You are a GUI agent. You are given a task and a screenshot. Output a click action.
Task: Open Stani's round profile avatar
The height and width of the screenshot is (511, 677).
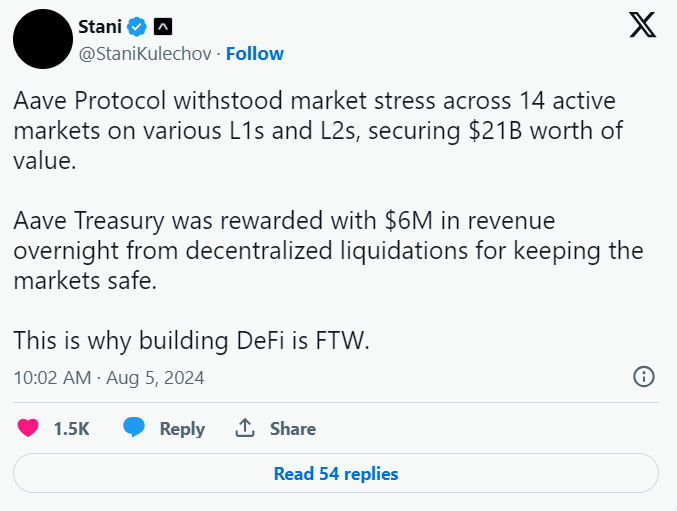pos(43,39)
